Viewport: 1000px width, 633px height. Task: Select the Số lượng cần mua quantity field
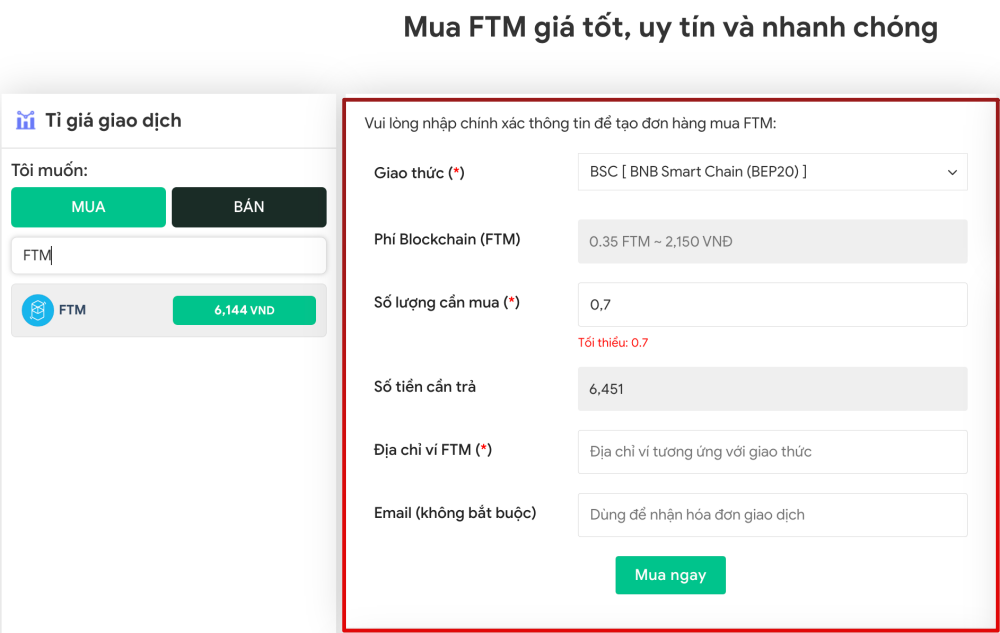pyautogui.click(x=770, y=304)
